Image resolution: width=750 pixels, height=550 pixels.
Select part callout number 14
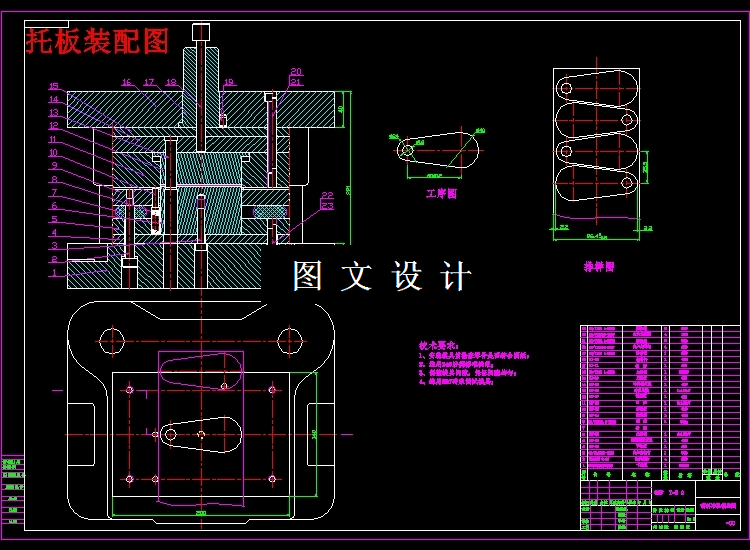coord(54,99)
